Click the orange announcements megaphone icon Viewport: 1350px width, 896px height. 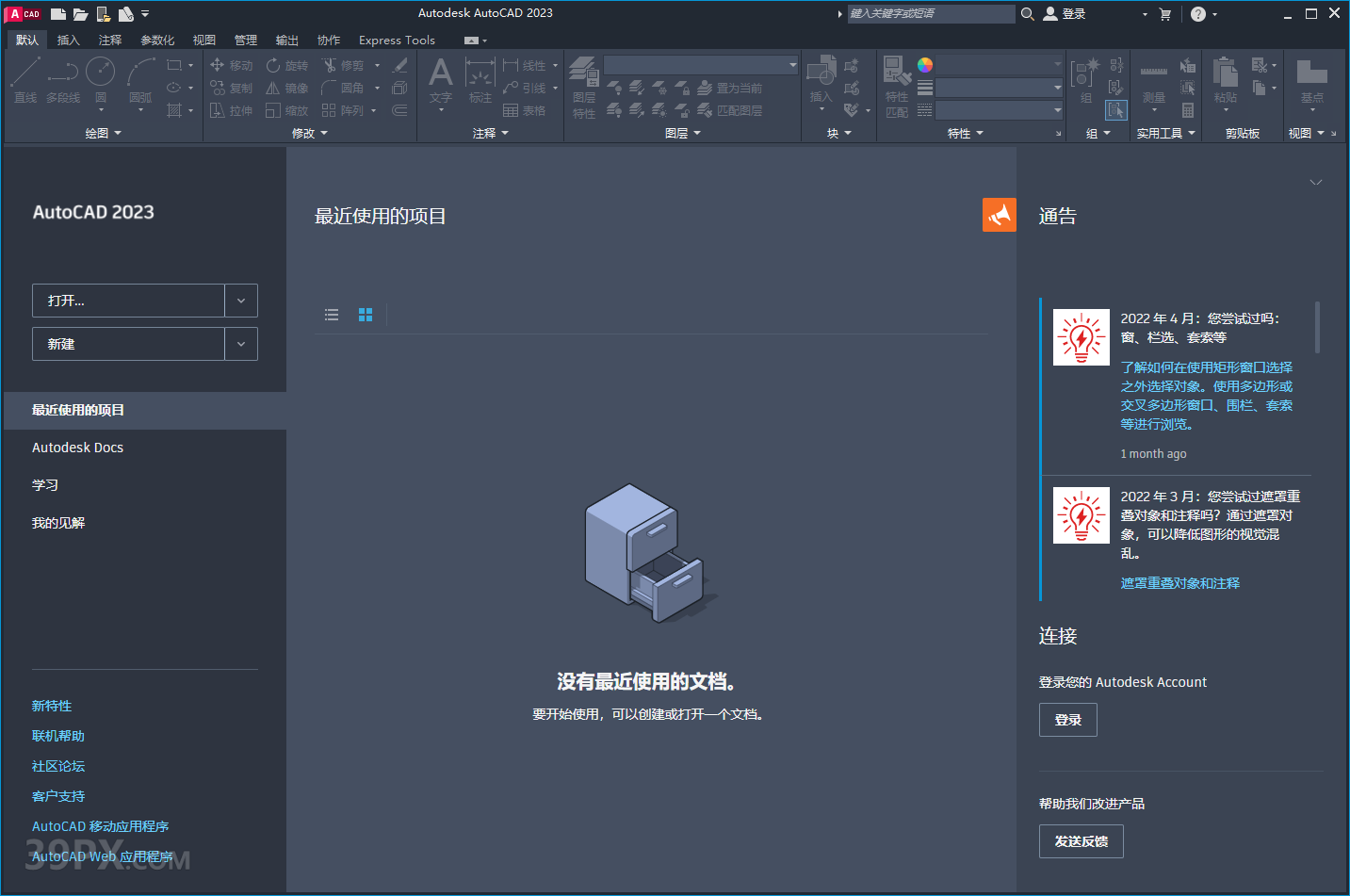(1000, 215)
